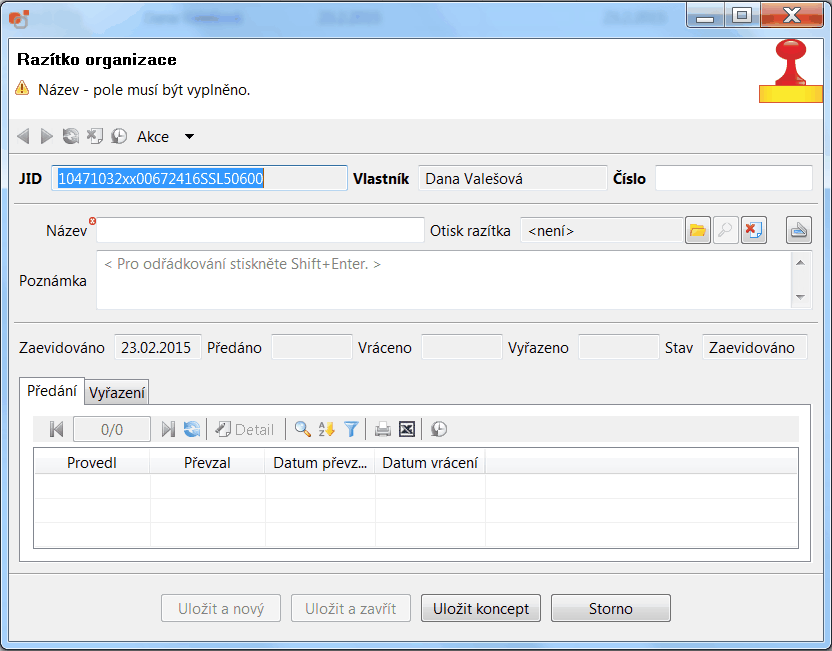Click into the Poznámka text area
The width and height of the screenshot is (832, 651).
[444, 280]
